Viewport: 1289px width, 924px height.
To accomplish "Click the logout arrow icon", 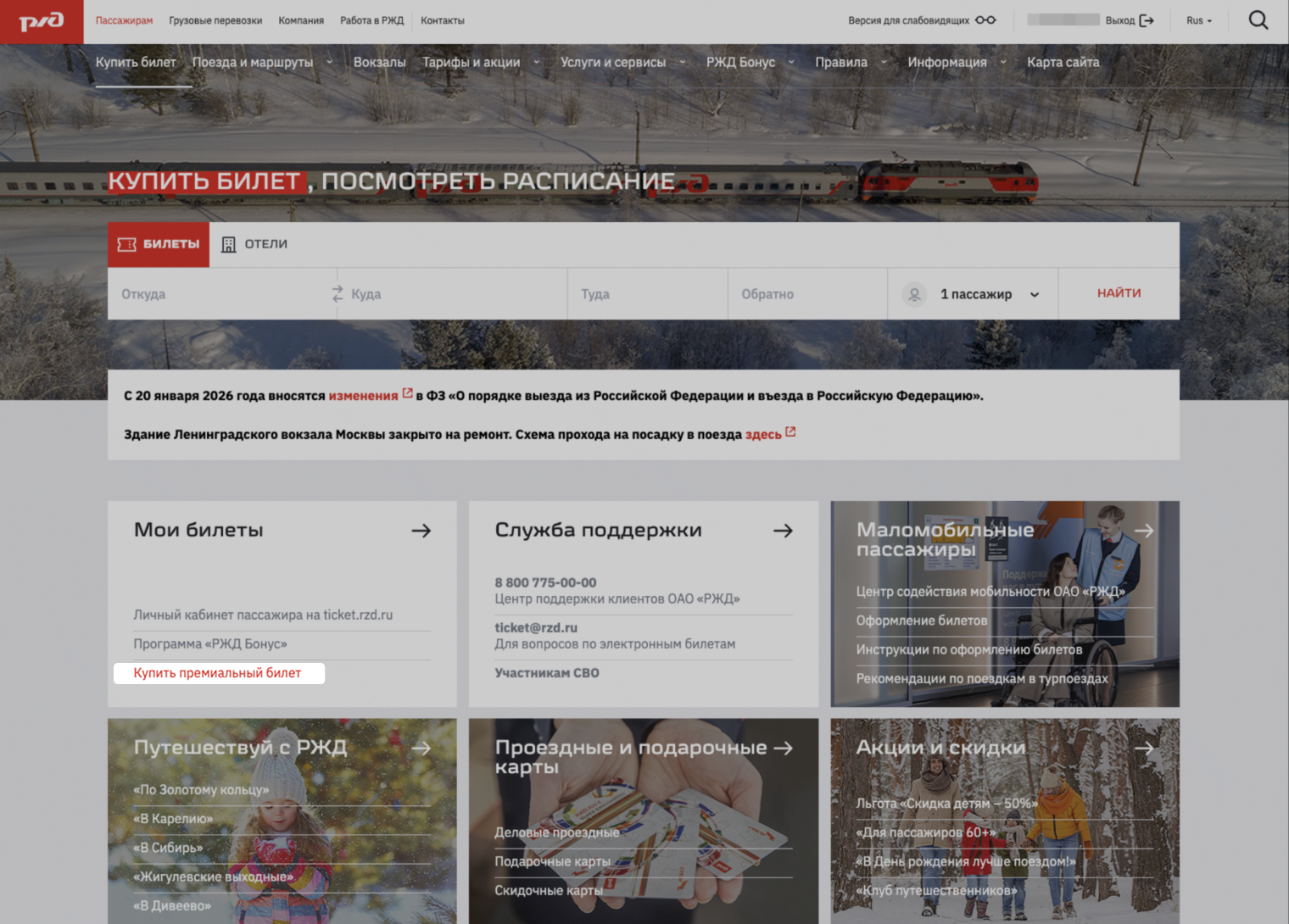I will click(x=1147, y=20).
